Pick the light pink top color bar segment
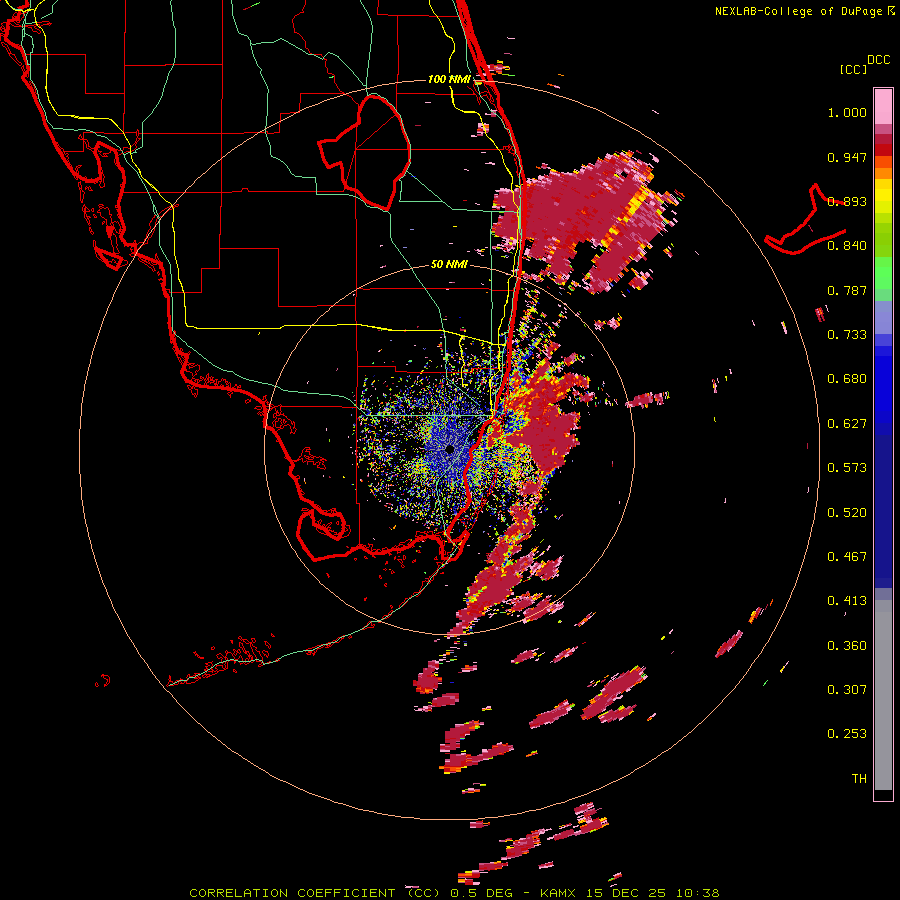The width and height of the screenshot is (900, 900). (883, 107)
